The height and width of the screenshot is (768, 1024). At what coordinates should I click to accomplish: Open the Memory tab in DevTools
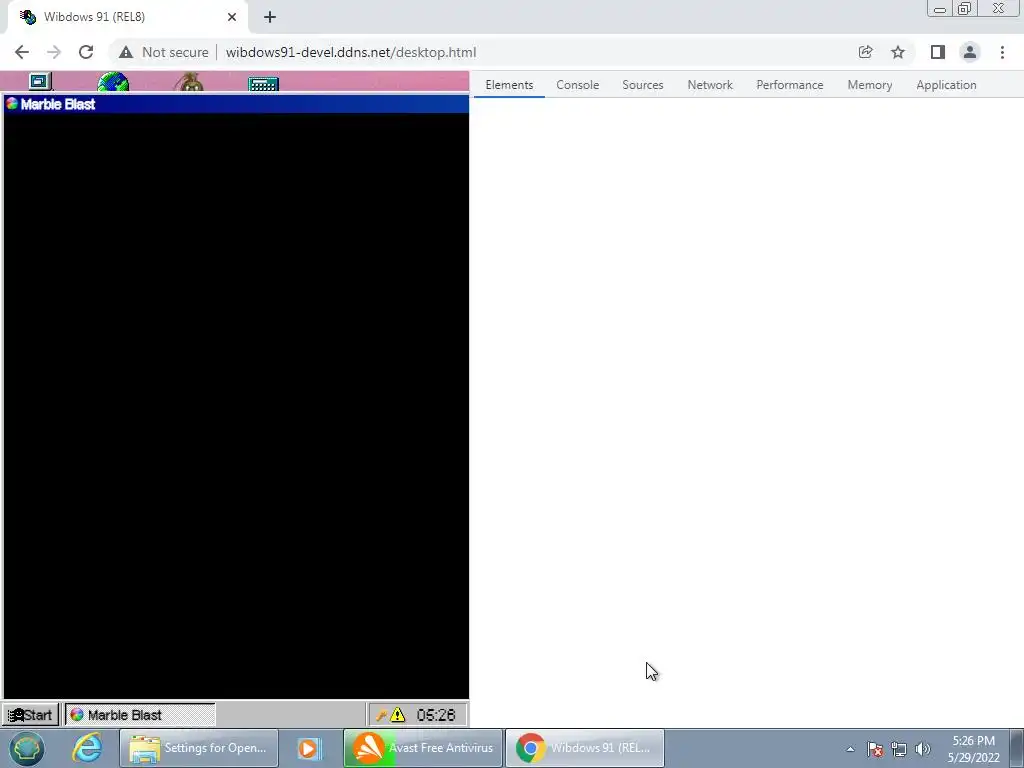[869, 85]
